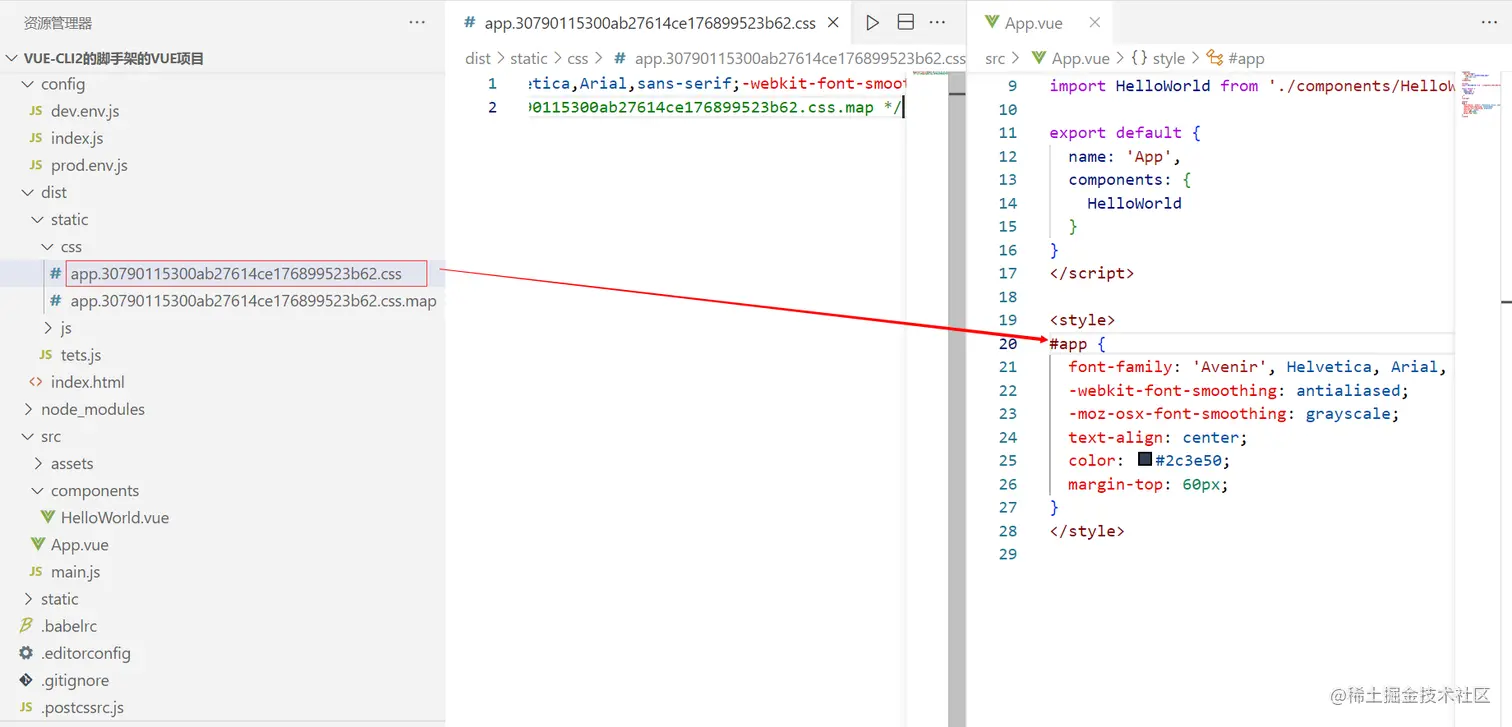Image resolution: width=1512 pixels, height=727 pixels.
Task: Click the minimap of the CSS editor
Action: click(x=931, y=73)
